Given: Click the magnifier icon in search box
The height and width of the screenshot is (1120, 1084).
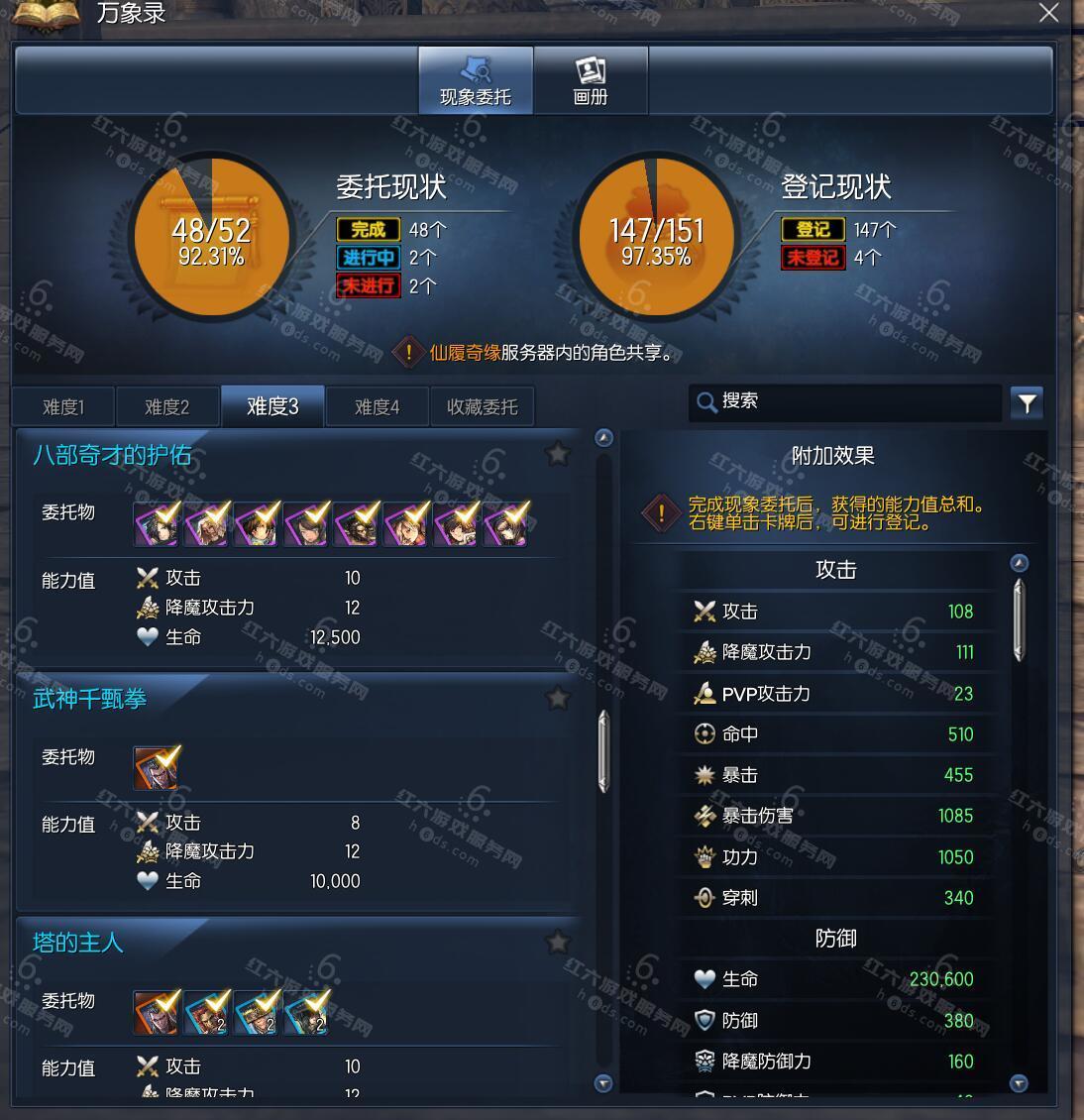Looking at the screenshot, I should tap(706, 402).
